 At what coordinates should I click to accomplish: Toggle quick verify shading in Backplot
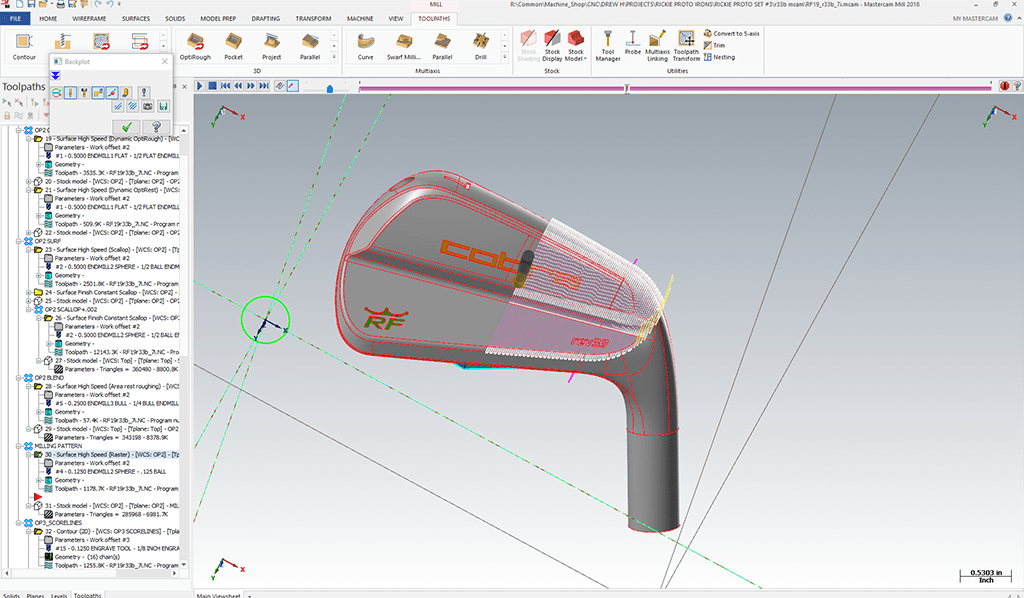(125, 93)
